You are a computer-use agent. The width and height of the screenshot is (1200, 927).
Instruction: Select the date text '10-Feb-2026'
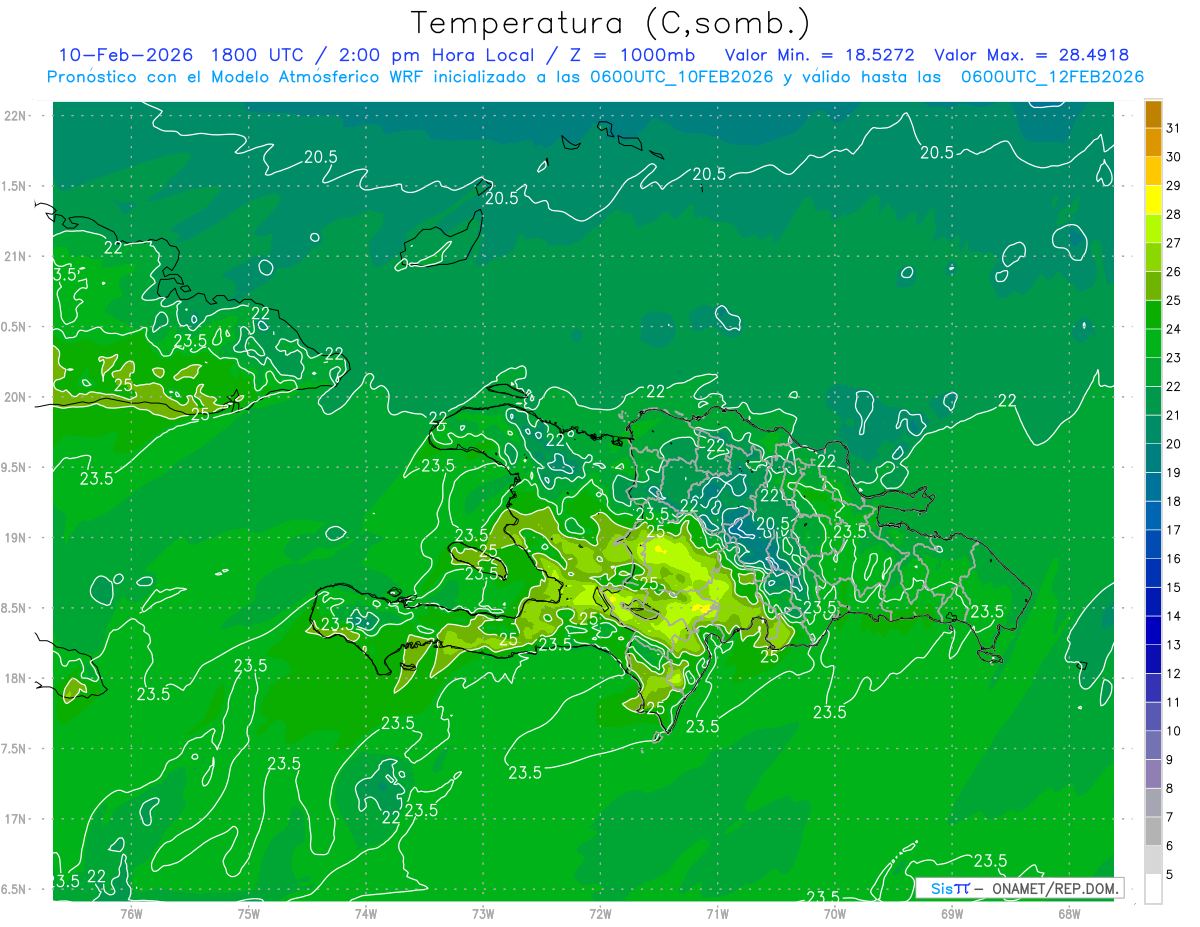coord(127,55)
